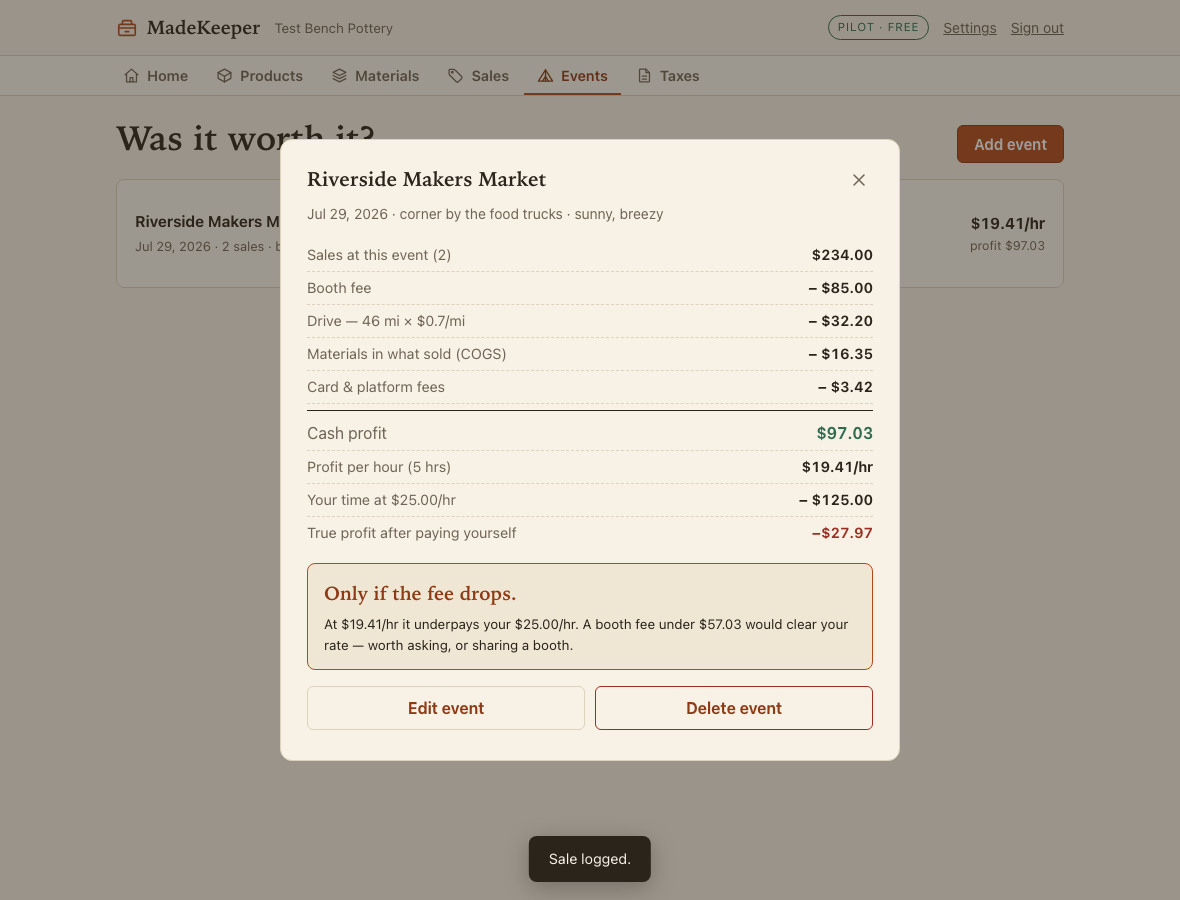Click 'Materials in what sold (COGS)' label
This screenshot has width=1180, height=900.
click(406, 354)
